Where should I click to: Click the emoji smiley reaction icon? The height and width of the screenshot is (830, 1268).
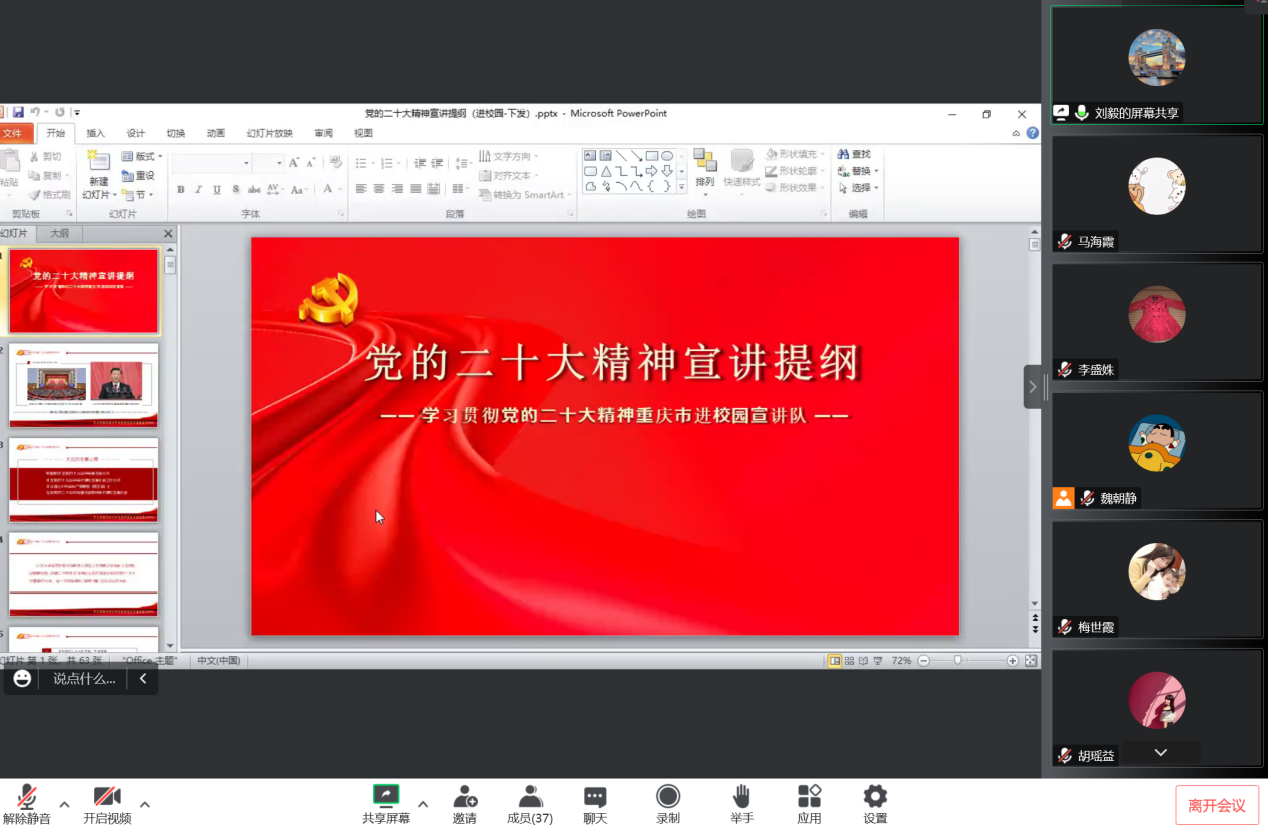coord(22,678)
